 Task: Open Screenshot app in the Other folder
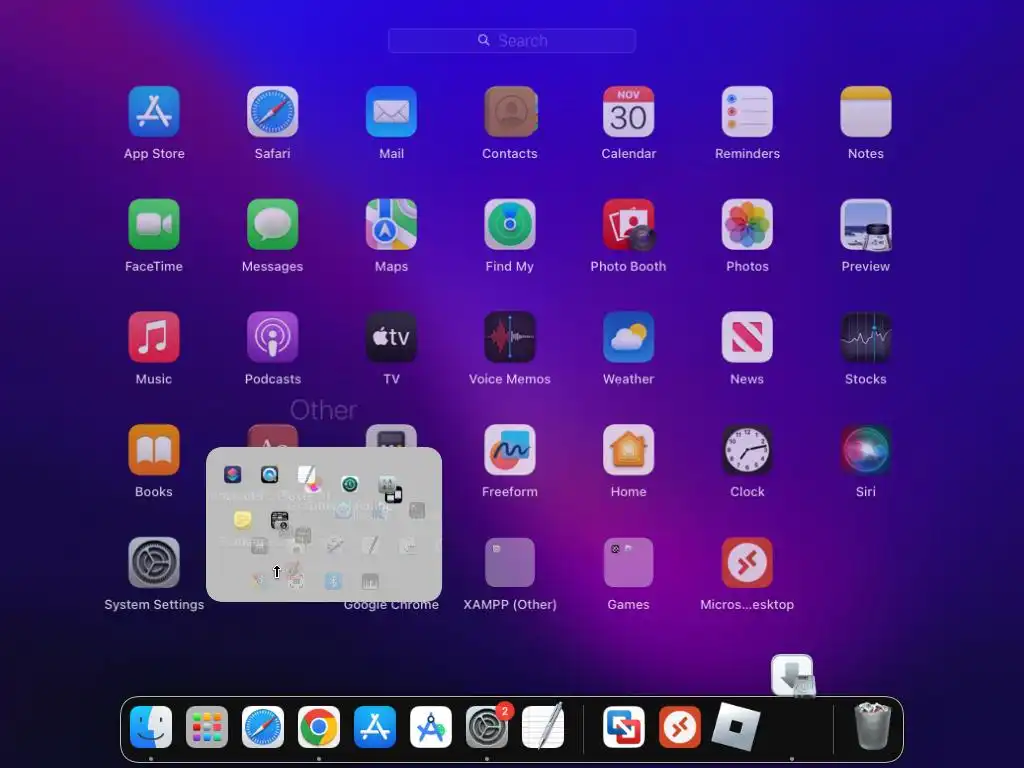click(x=280, y=520)
